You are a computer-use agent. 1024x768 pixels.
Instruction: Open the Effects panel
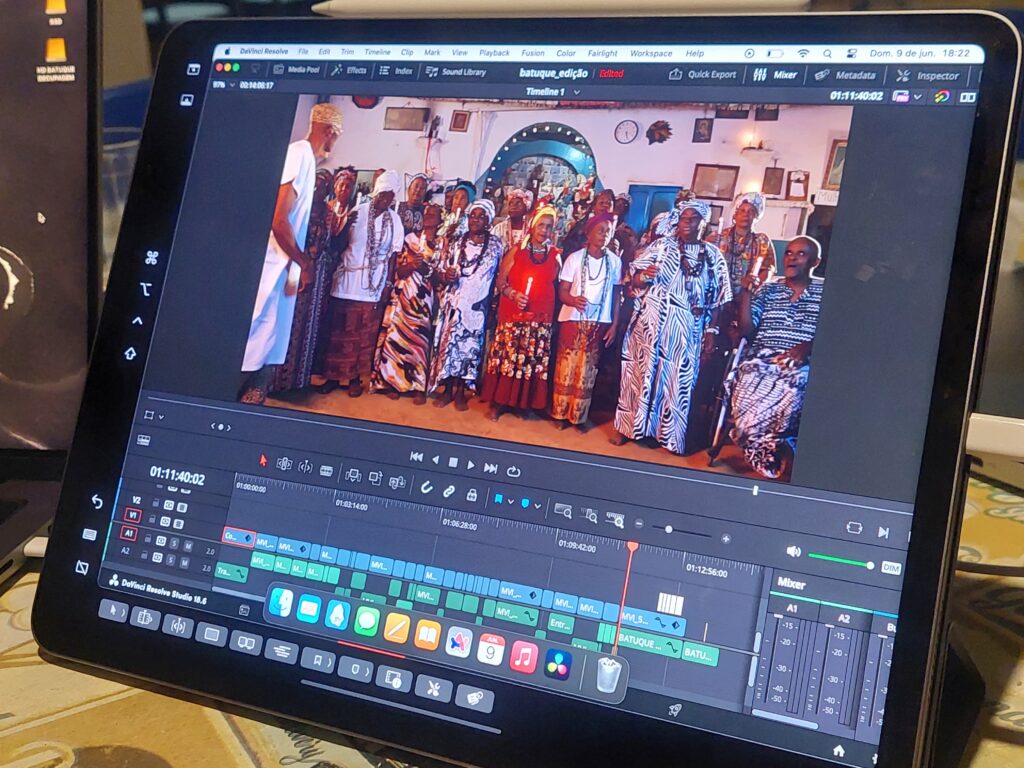point(349,70)
